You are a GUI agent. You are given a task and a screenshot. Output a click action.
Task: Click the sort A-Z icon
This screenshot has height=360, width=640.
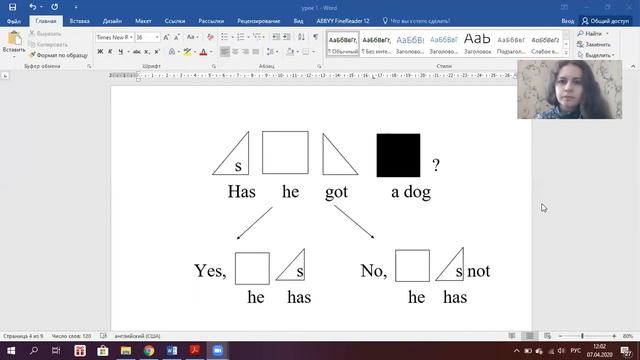(x=301, y=37)
